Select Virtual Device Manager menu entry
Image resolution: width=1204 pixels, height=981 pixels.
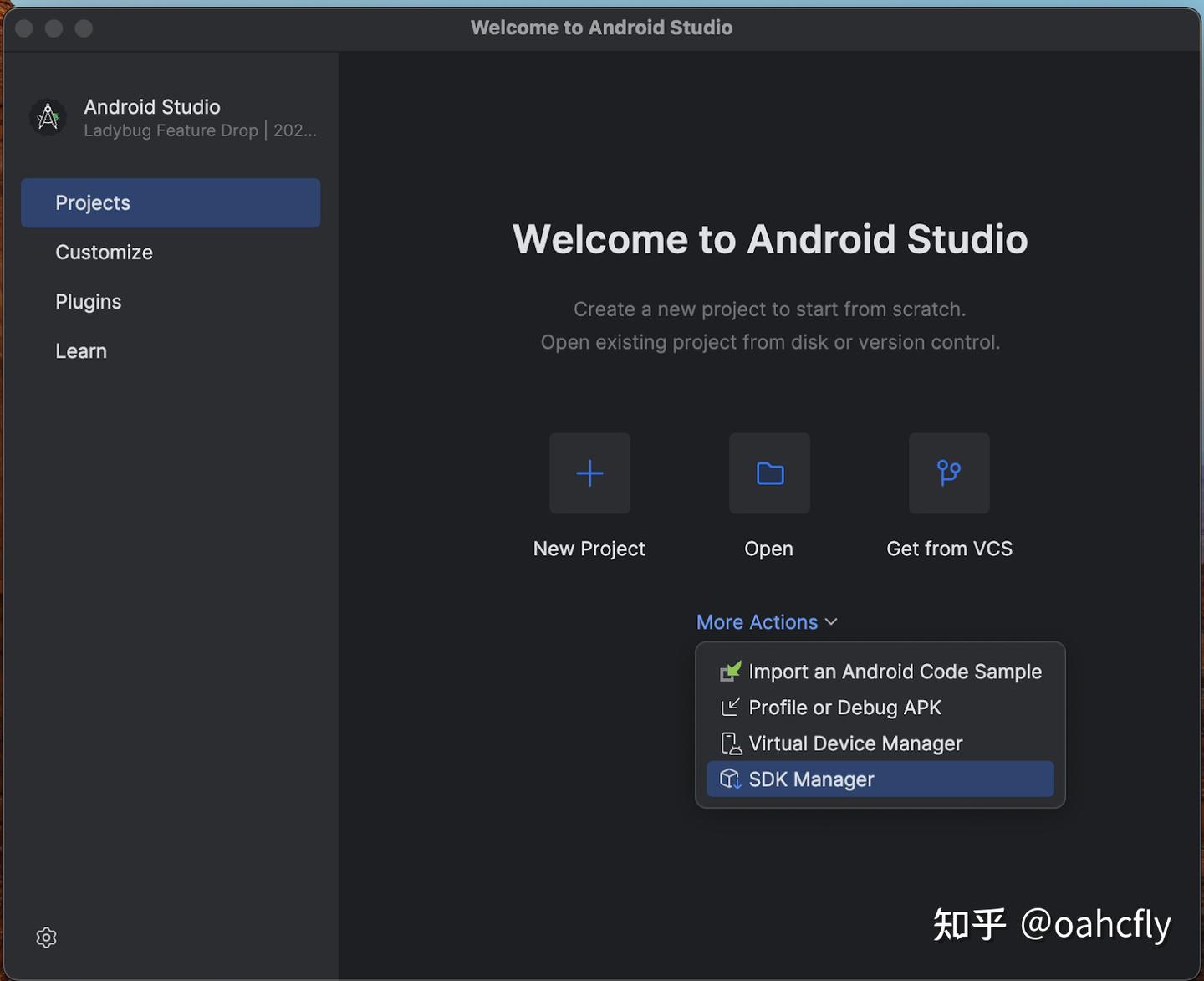pyautogui.click(x=855, y=743)
